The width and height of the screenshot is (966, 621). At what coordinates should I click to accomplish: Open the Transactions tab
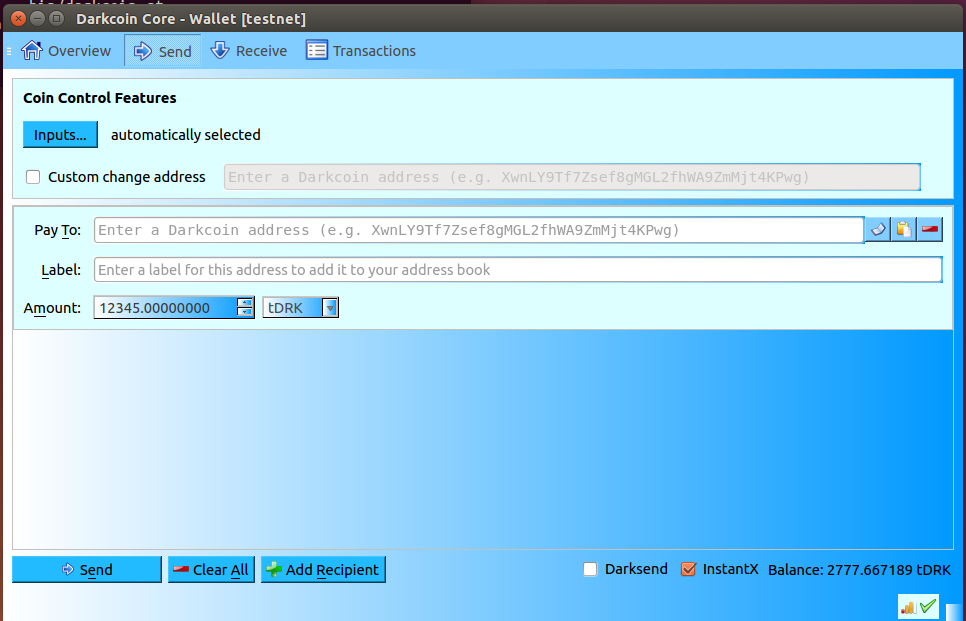(x=361, y=51)
